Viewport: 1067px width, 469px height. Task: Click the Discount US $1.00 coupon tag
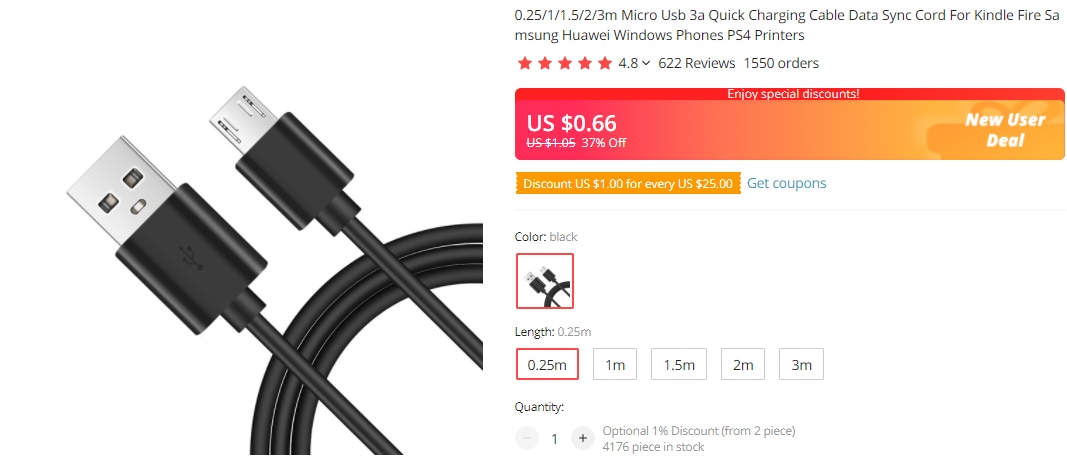coord(628,184)
